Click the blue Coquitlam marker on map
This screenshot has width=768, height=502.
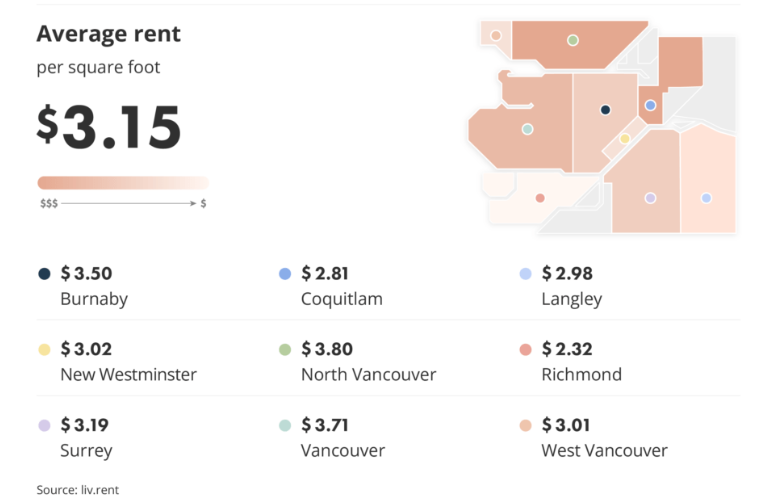[x=650, y=105]
